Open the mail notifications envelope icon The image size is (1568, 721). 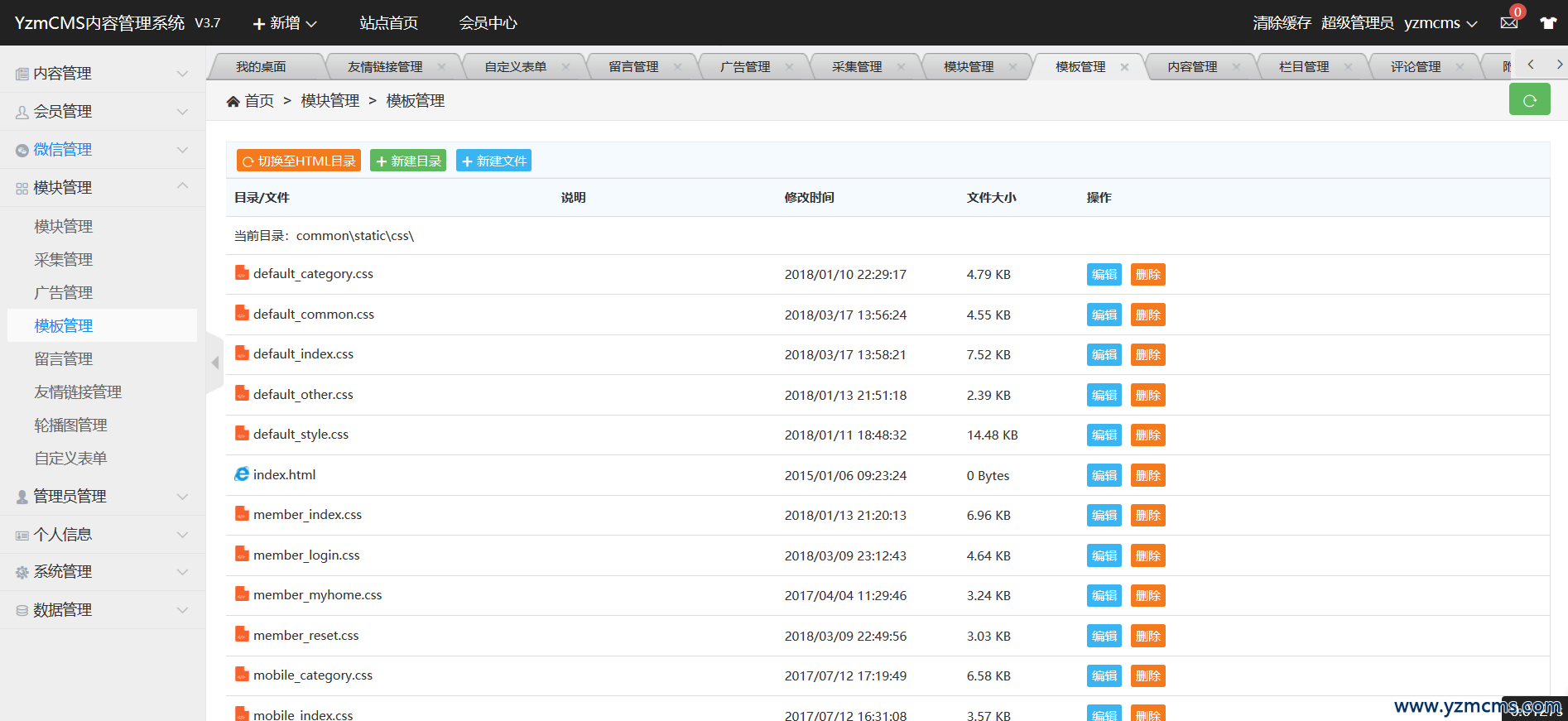pyautogui.click(x=1509, y=23)
